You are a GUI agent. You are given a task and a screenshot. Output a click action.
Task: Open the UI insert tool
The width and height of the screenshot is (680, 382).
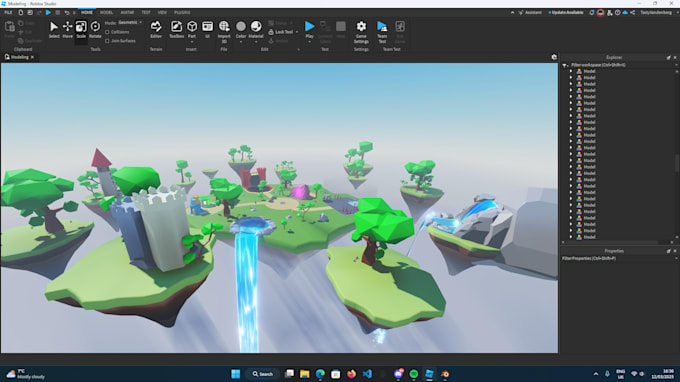tap(207, 29)
